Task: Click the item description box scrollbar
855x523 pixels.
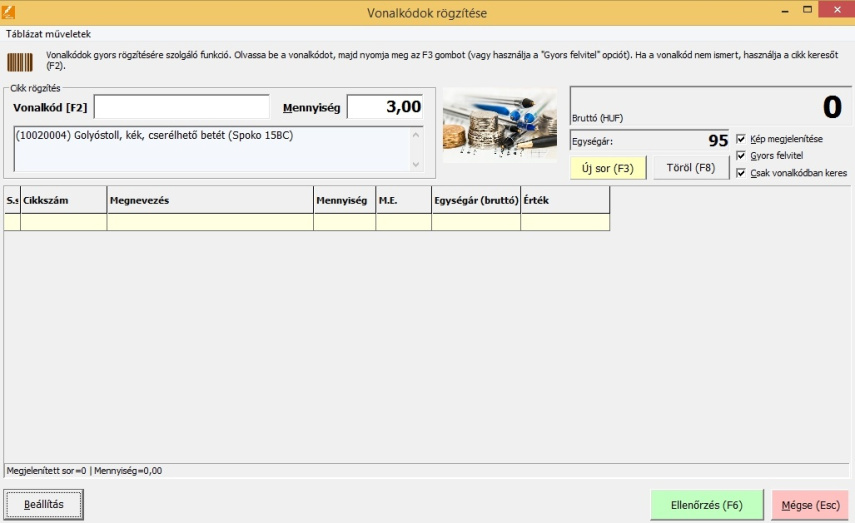Action: 417,147
